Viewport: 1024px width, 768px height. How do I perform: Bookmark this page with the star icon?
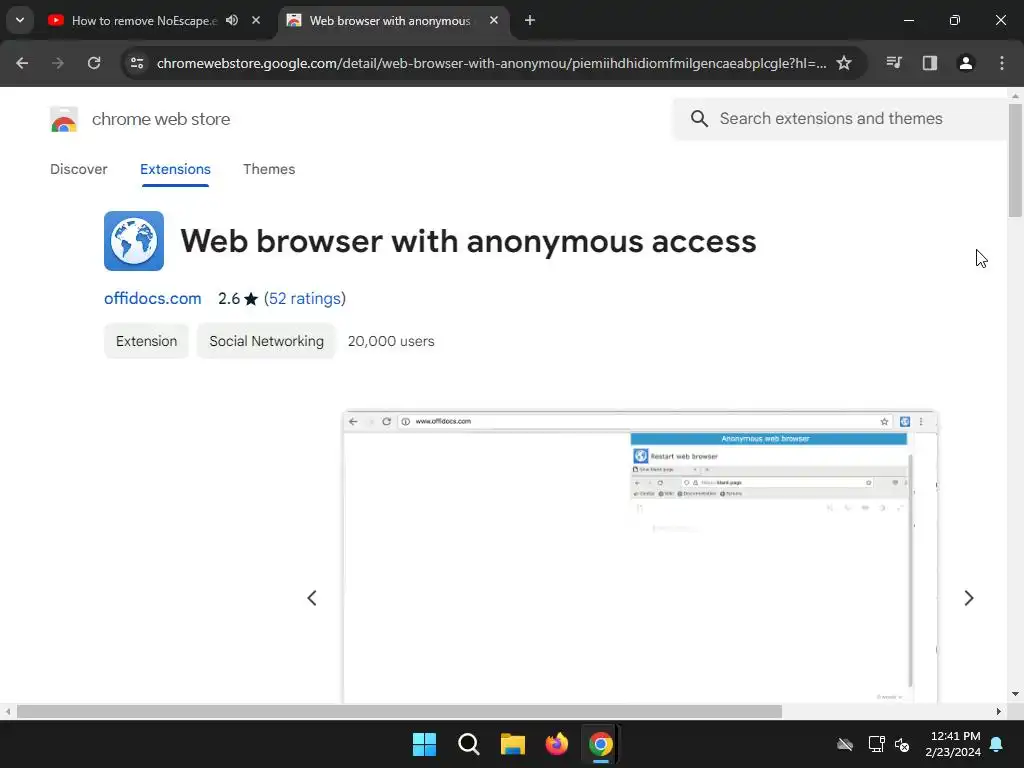pyautogui.click(x=844, y=63)
